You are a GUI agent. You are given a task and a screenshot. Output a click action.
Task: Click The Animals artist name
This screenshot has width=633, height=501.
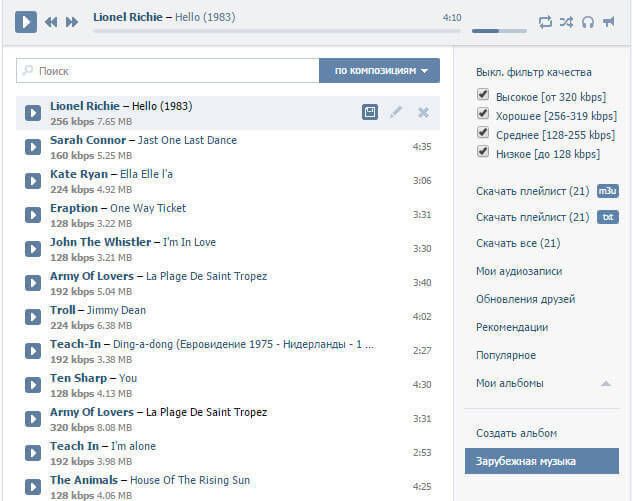[84, 480]
